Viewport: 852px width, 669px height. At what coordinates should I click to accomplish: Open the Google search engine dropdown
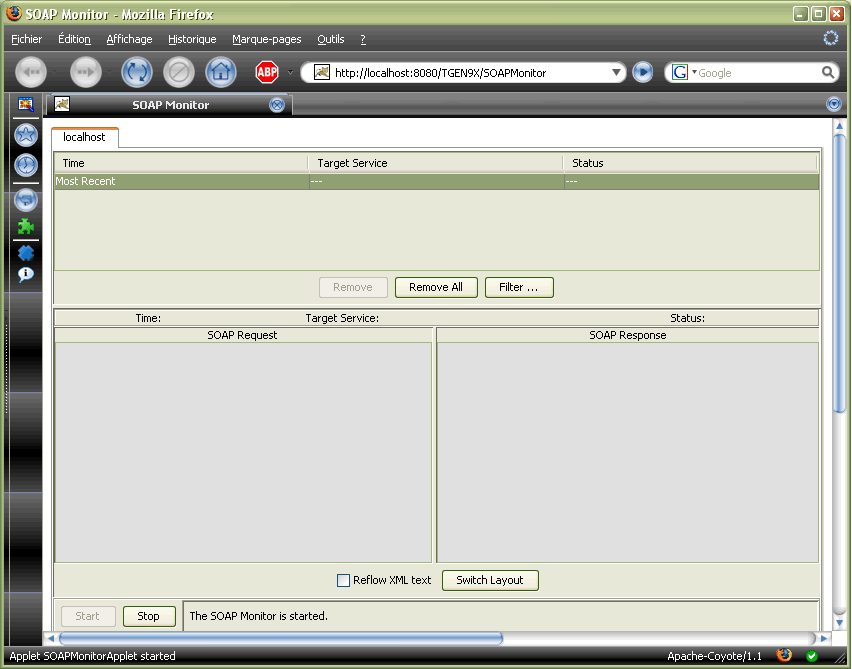pos(685,72)
